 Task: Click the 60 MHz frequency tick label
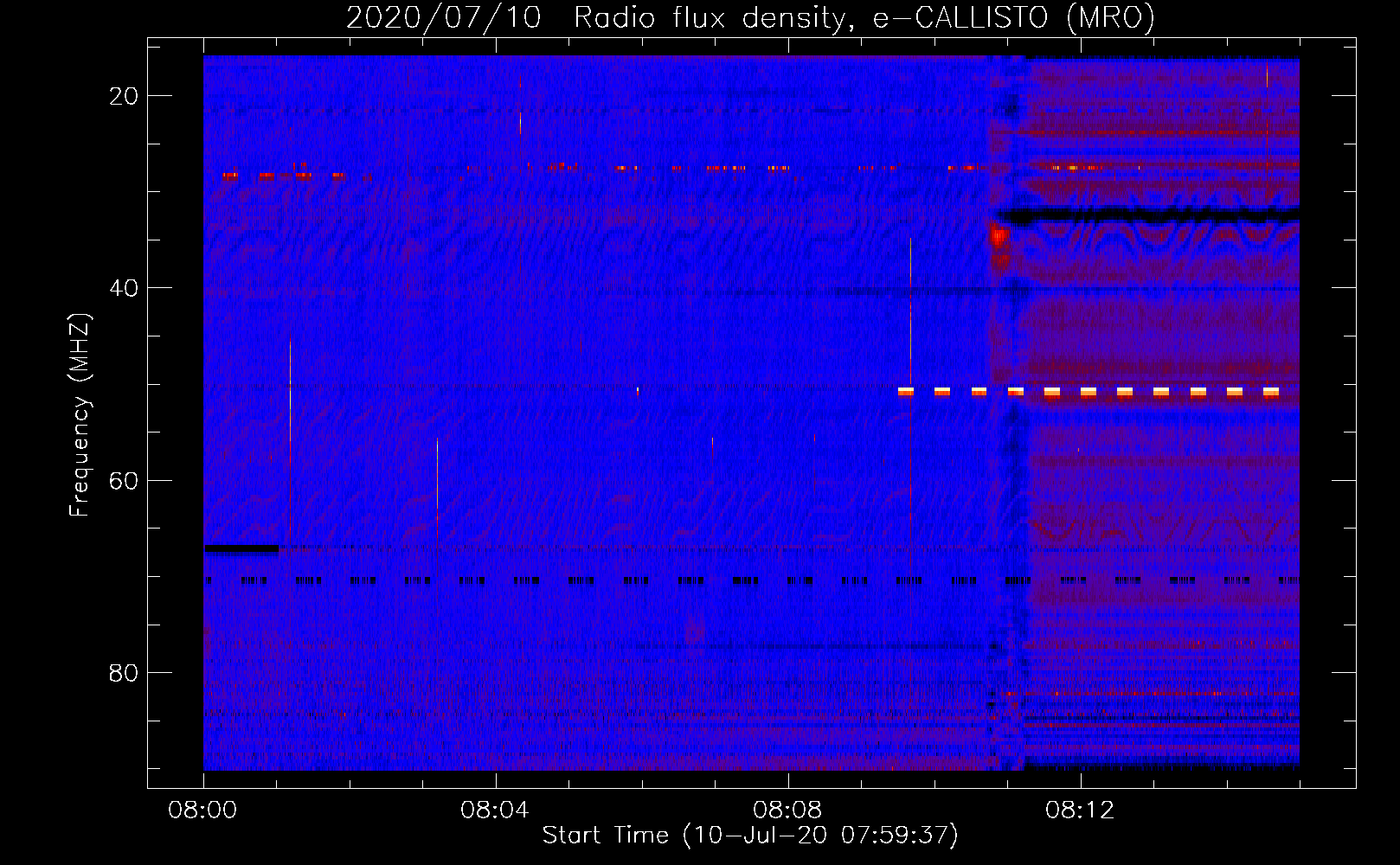(x=125, y=480)
